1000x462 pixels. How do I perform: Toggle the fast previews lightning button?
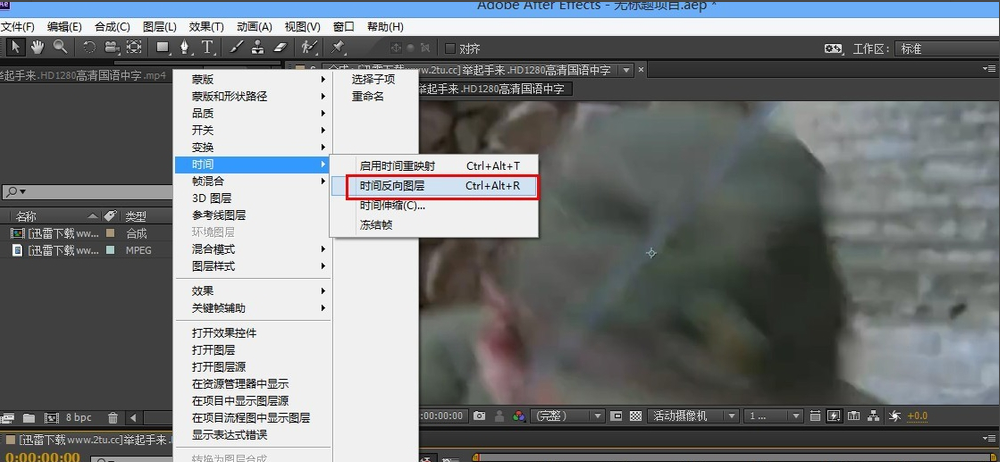[834, 416]
